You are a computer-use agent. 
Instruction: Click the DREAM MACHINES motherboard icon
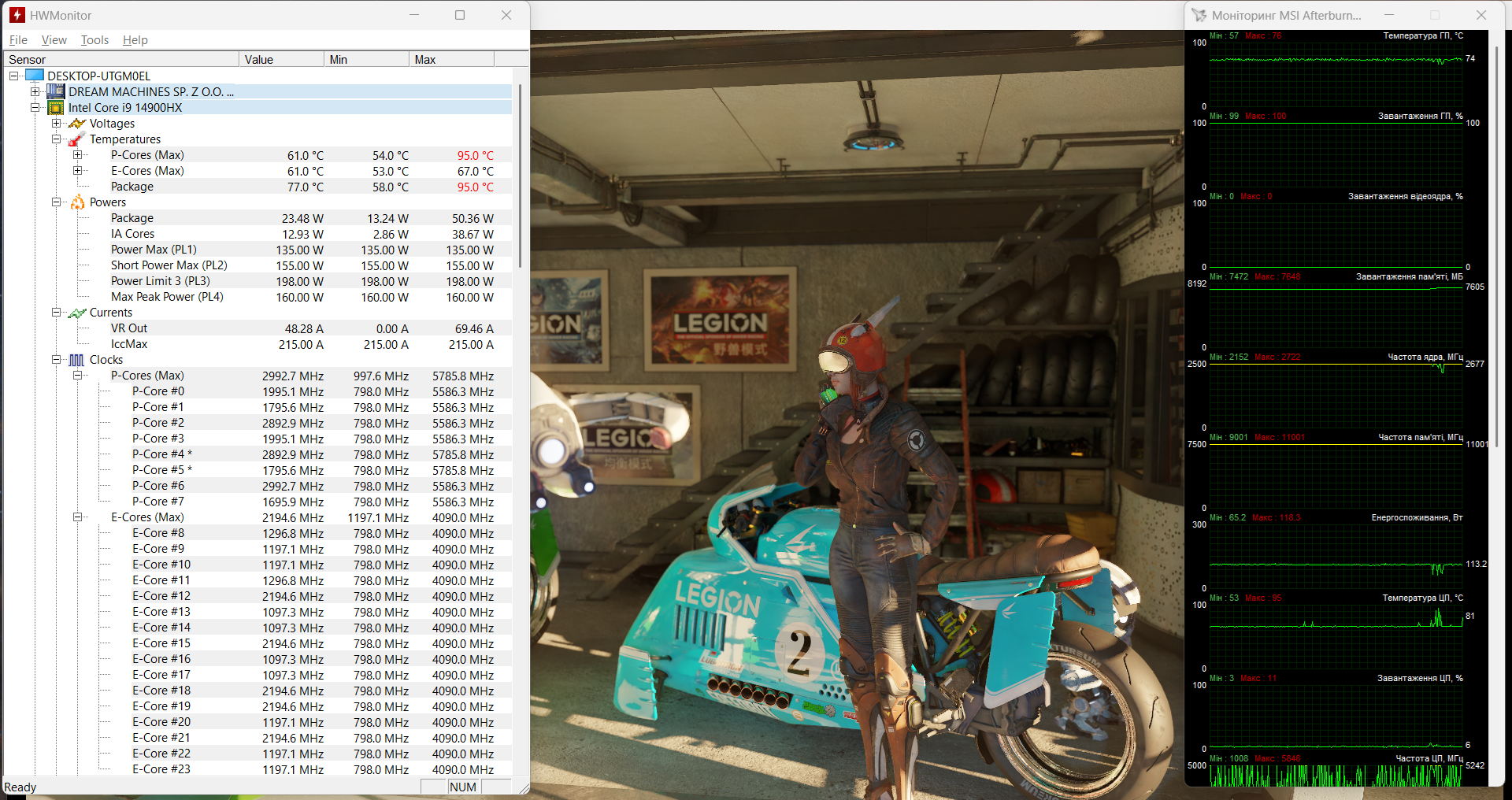click(x=56, y=92)
